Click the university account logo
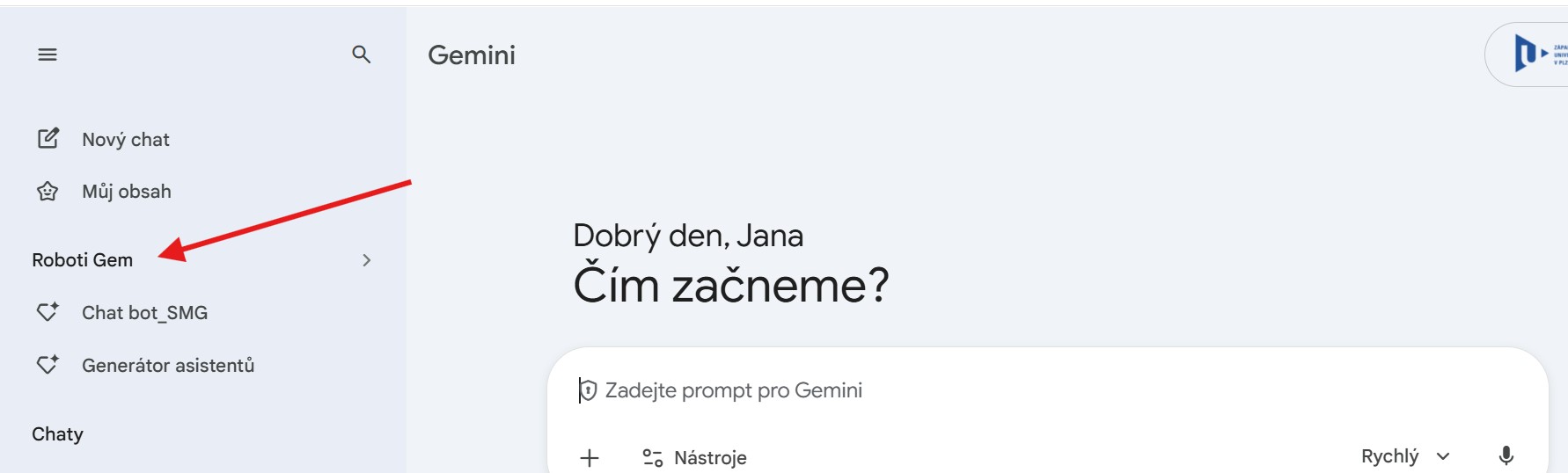This screenshot has width=1568, height=473. [x=1533, y=55]
